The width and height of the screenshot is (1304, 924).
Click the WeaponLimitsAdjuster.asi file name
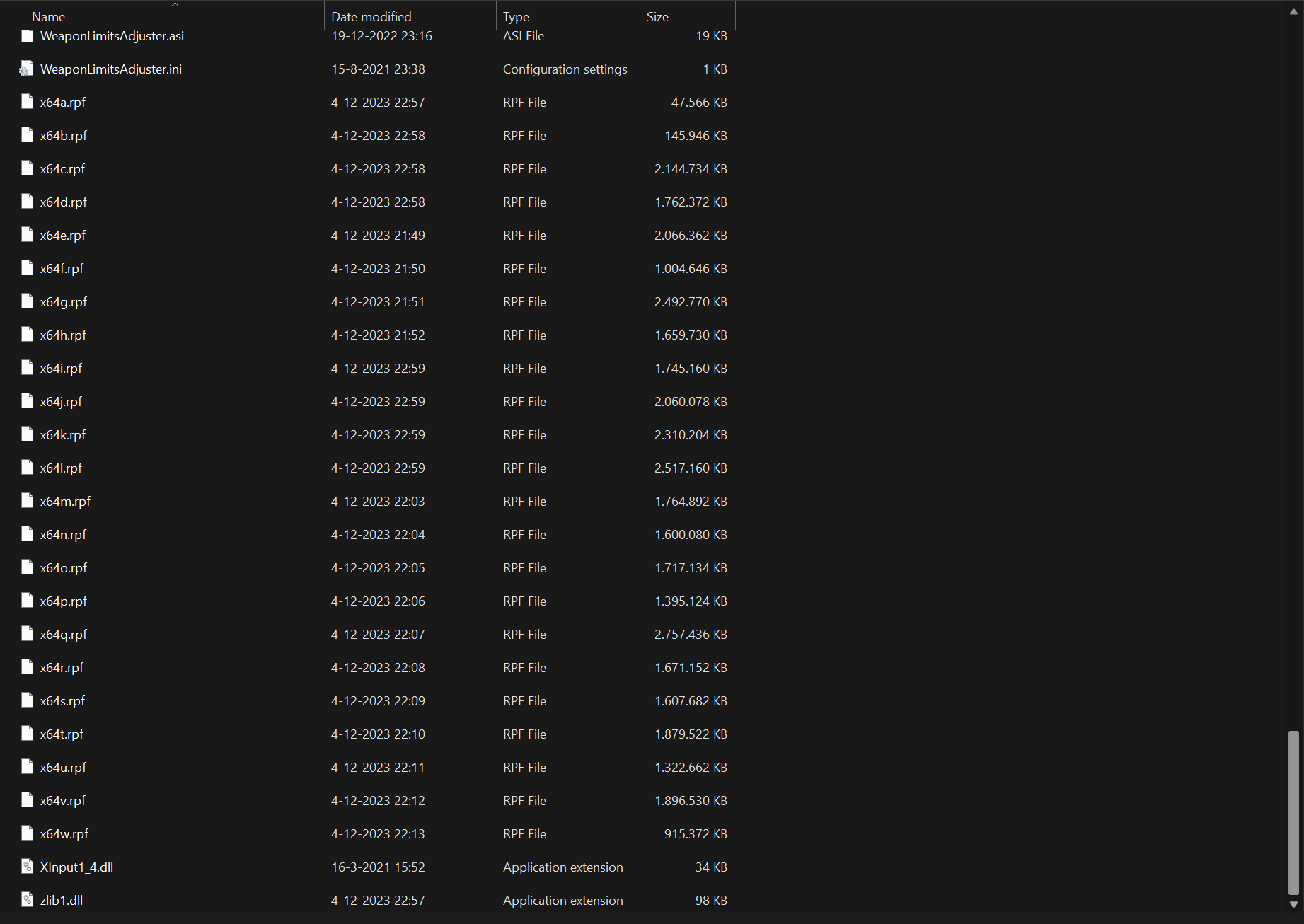(112, 36)
